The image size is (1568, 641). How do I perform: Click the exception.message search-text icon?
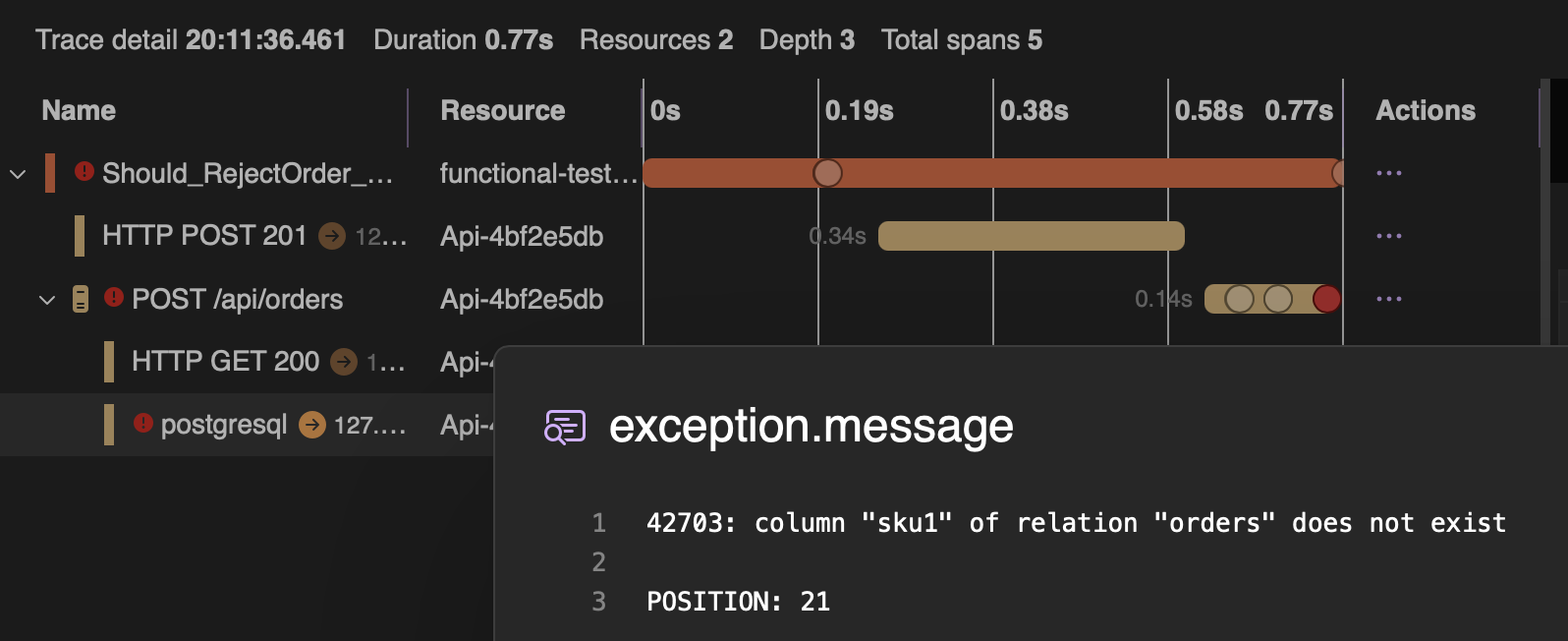(x=565, y=427)
